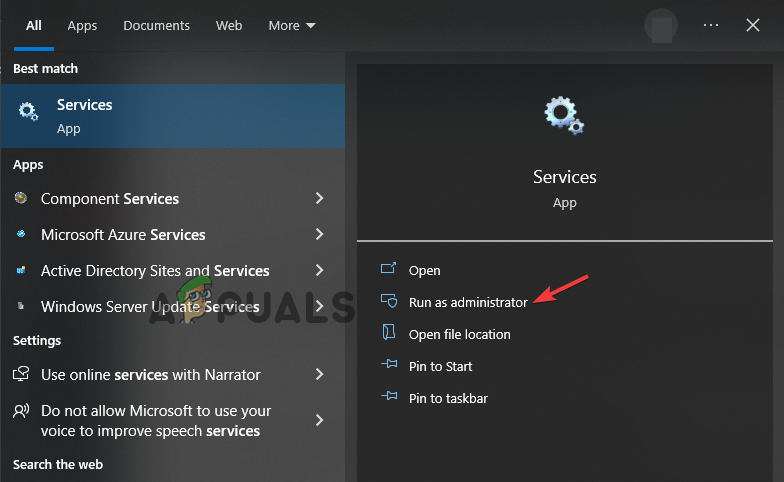Click the Narrator online services settings icon
The height and width of the screenshot is (482, 784).
tap(20, 374)
